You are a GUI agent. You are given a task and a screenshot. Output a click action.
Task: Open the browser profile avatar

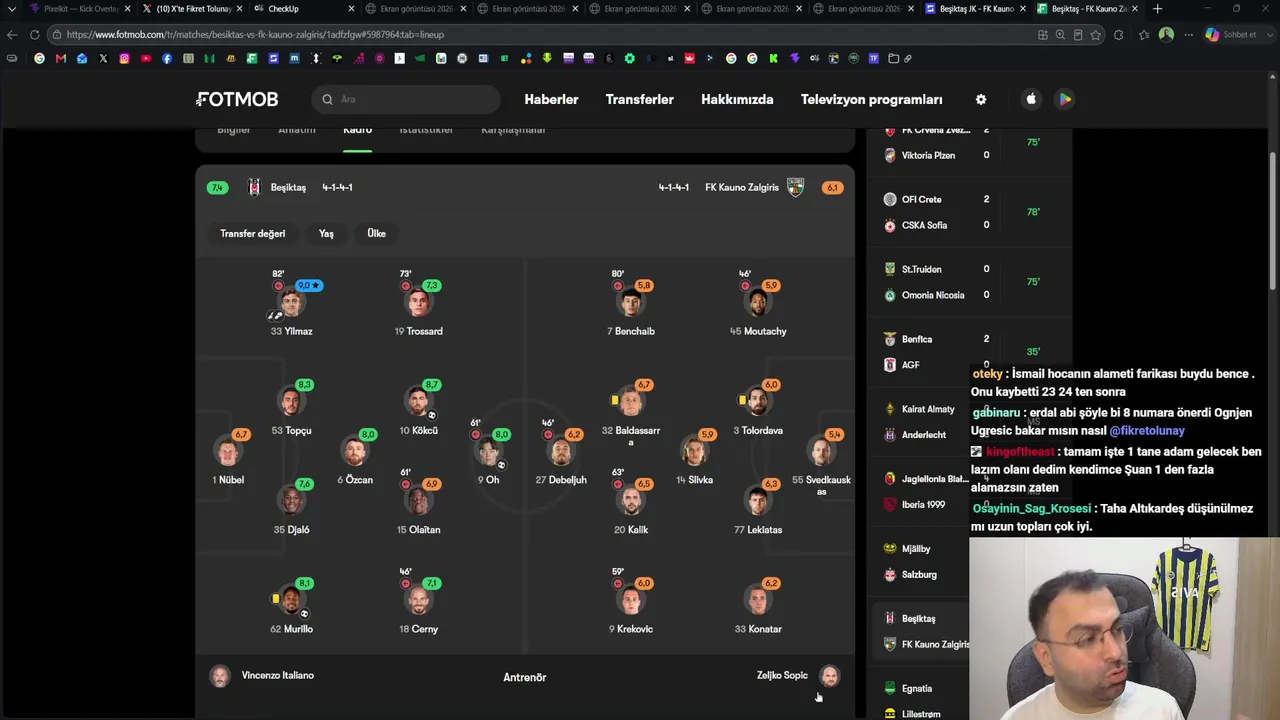1166,34
